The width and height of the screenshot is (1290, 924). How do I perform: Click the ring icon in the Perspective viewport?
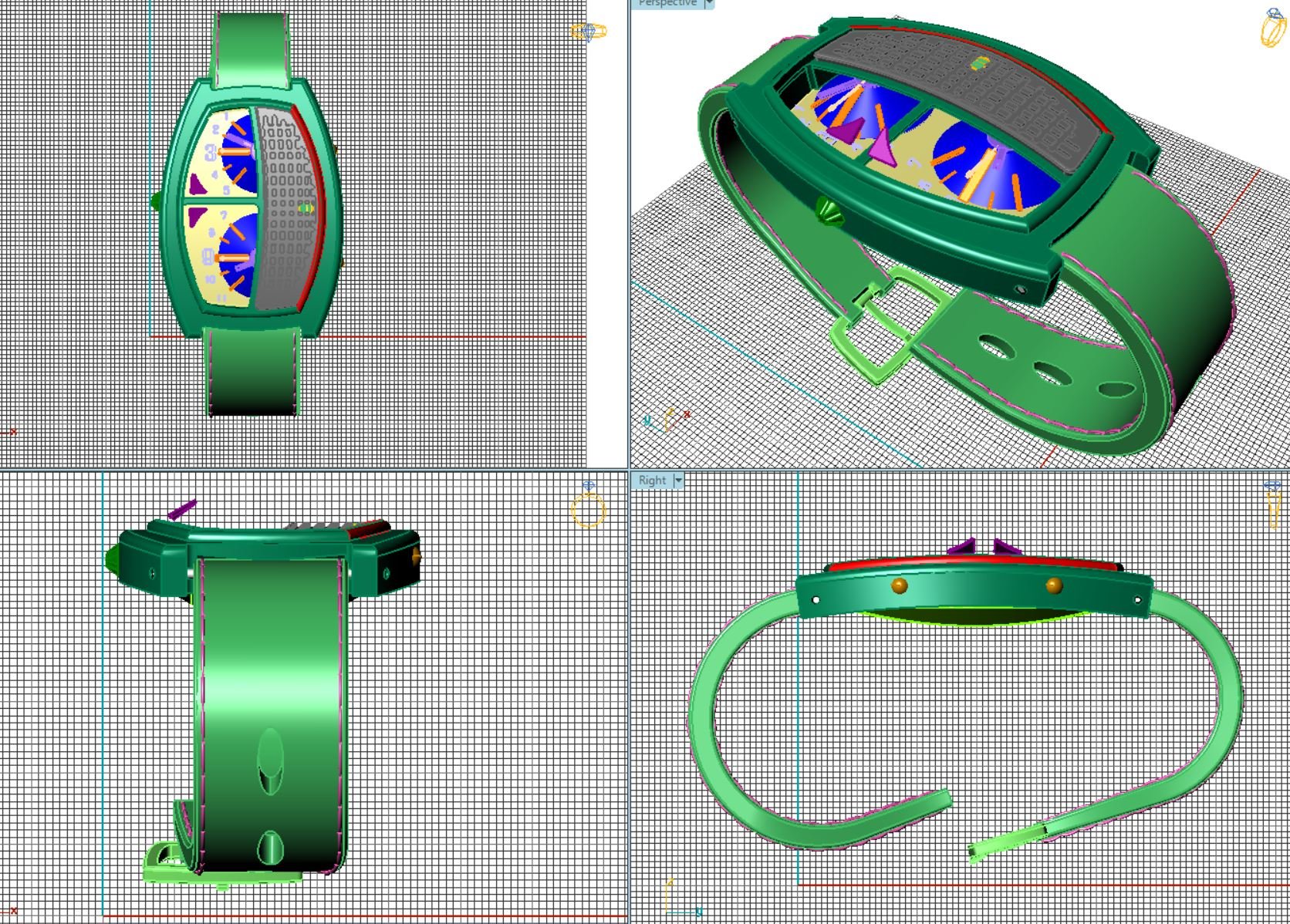coord(1273,28)
